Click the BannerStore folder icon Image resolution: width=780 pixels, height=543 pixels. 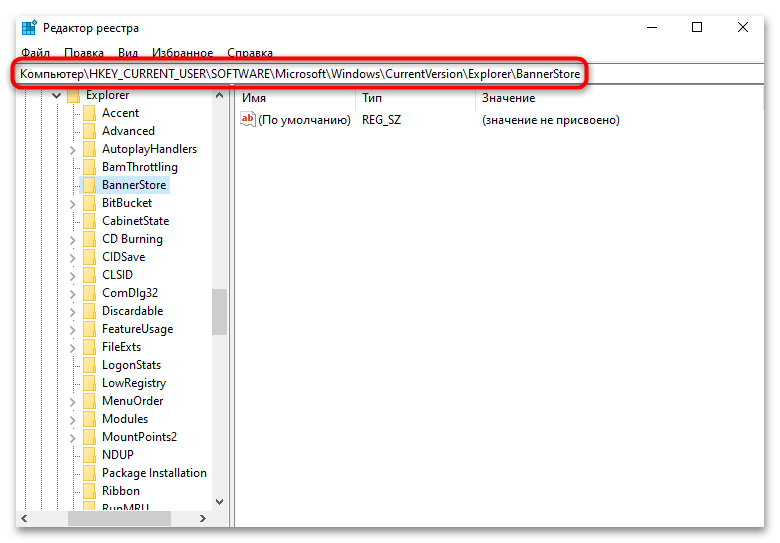click(90, 185)
